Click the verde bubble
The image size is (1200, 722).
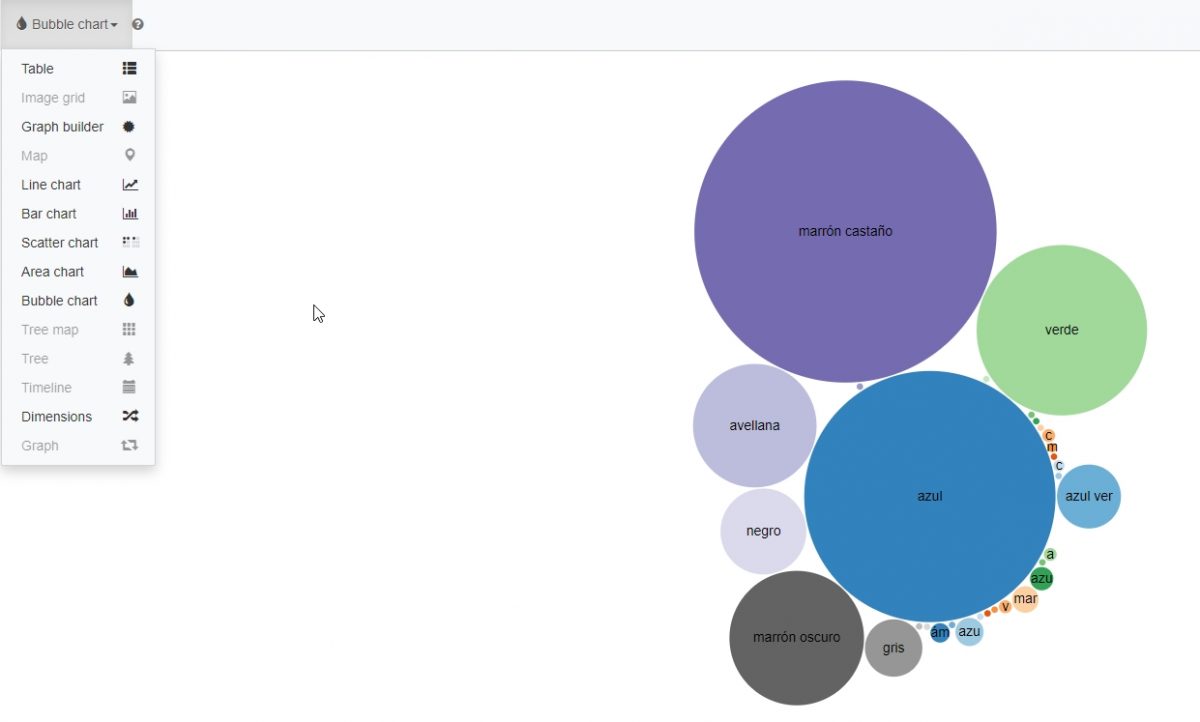(x=1062, y=329)
